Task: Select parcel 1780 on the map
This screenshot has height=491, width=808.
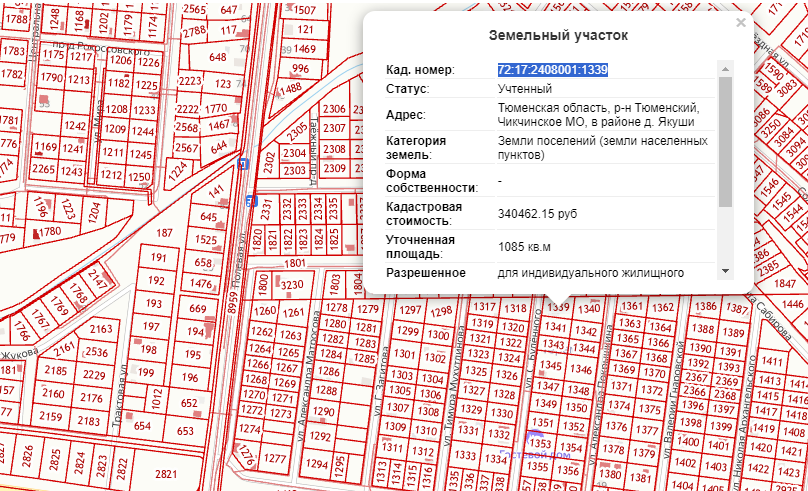Action: (50, 232)
